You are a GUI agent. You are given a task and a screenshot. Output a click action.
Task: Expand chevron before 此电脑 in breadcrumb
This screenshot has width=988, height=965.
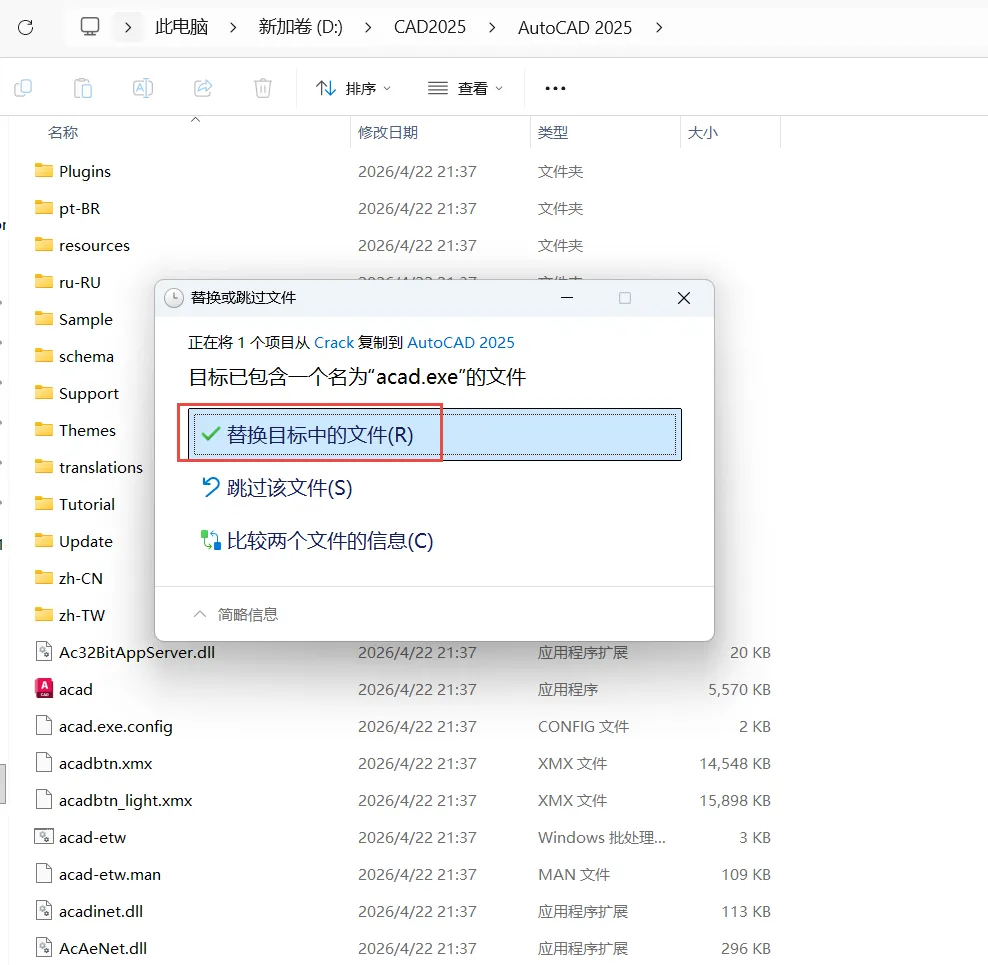[x=128, y=27]
